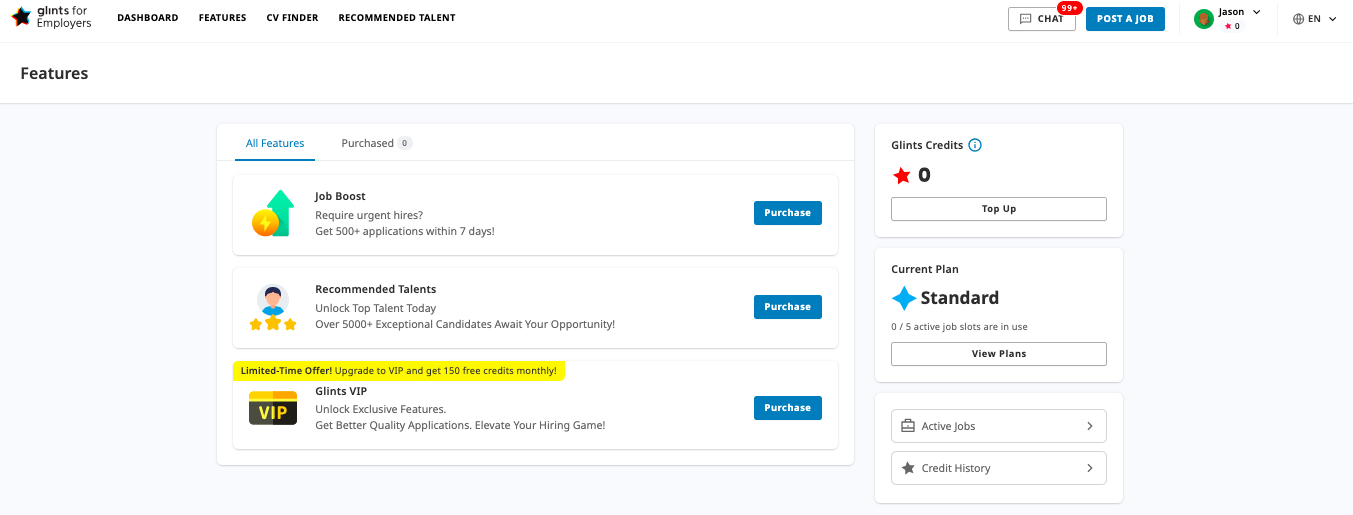
Task: Click the Recommended Talents avatar icon
Action: (273, 307)
